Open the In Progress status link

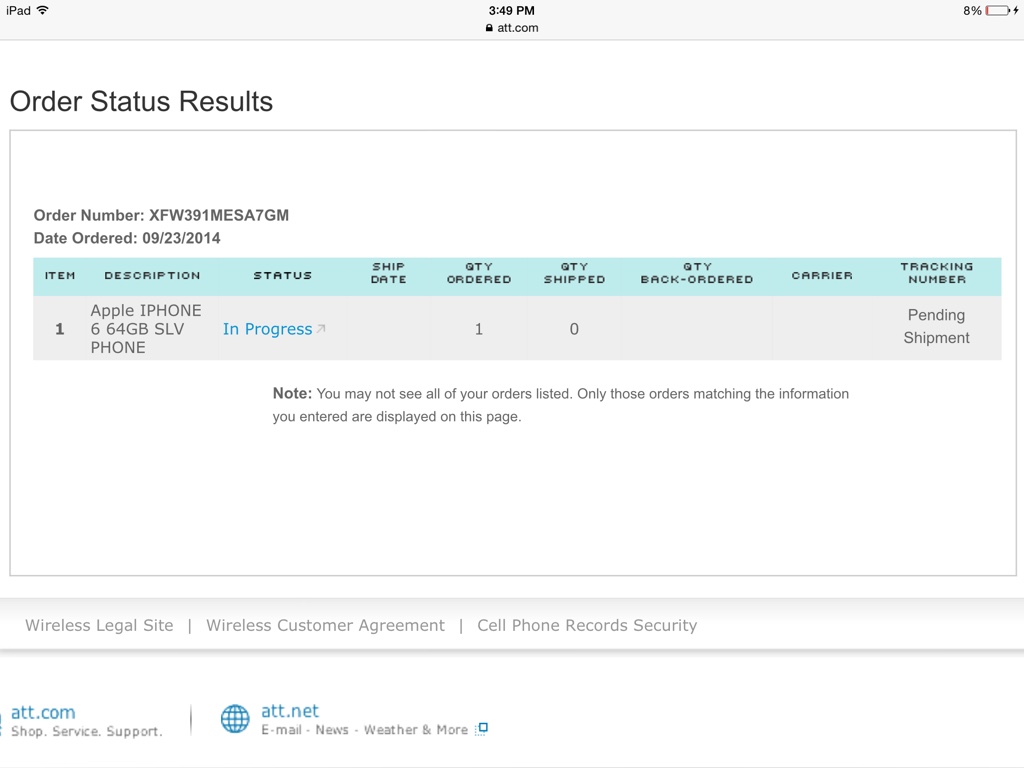click(x=267, y=329)
